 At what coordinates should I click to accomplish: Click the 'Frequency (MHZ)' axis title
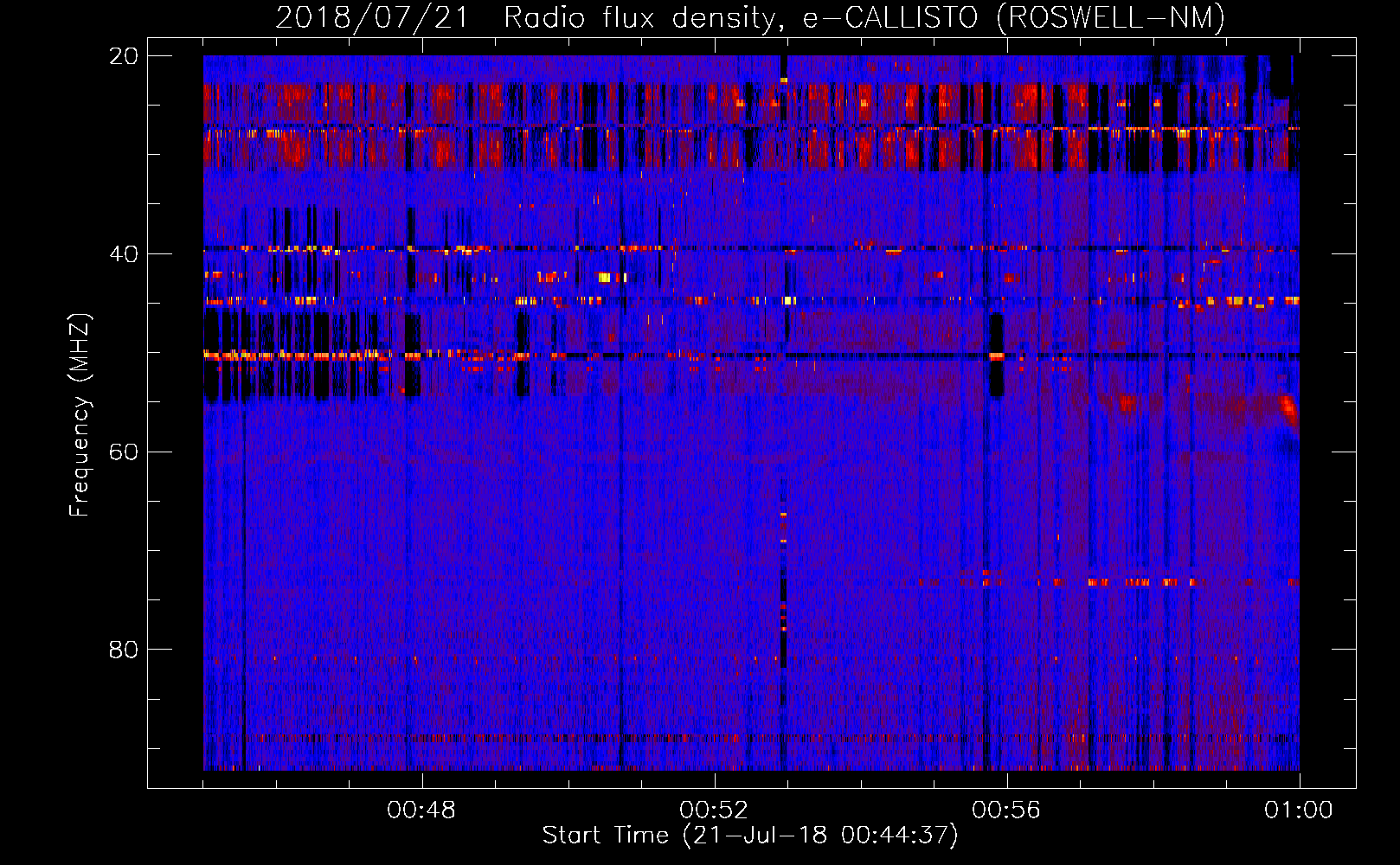click(x=80, y=415)
